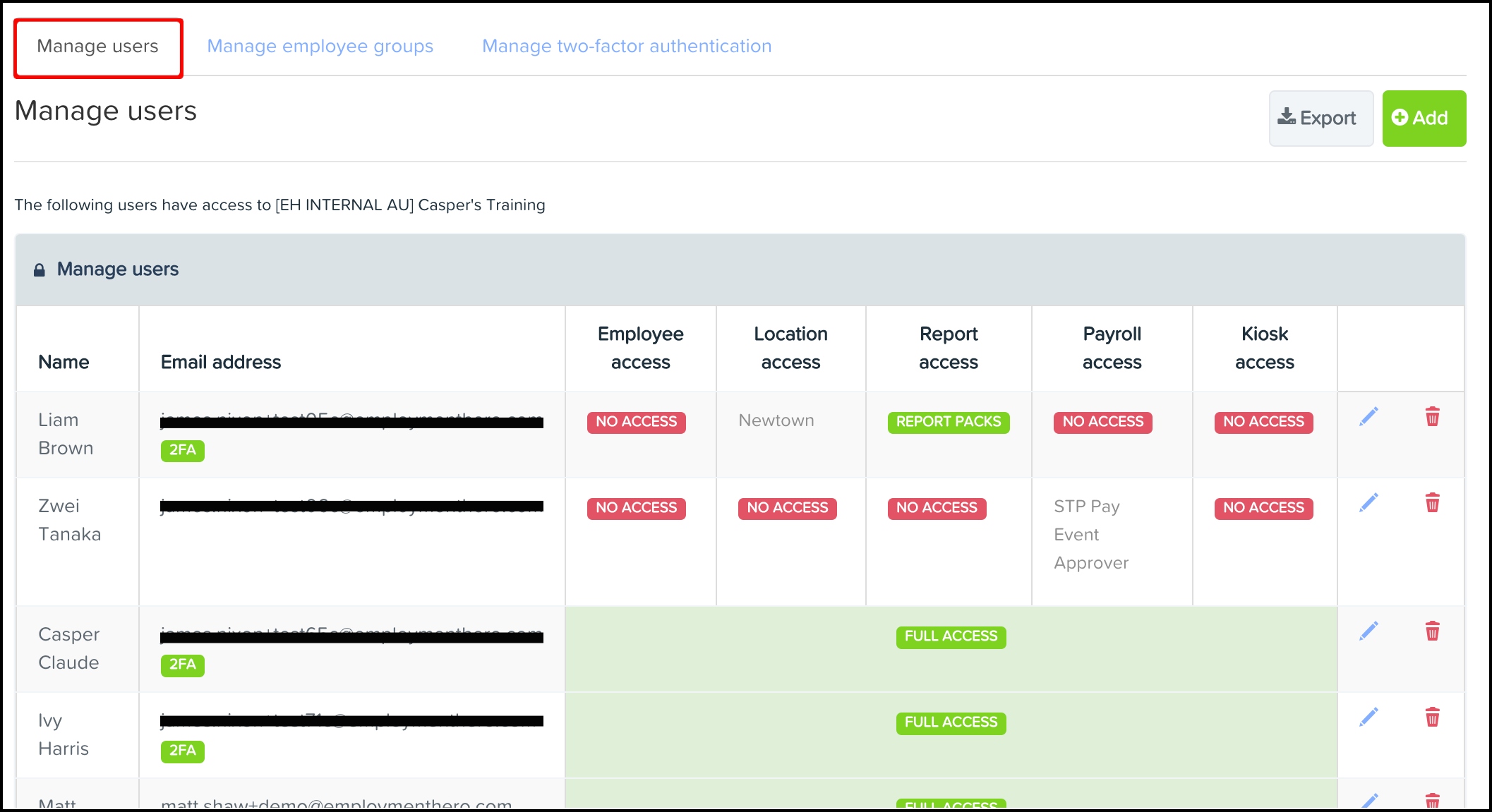Click the 2FA badge under Liam Brown
This screenshot has height=812, width=1492.
(183, 450)
